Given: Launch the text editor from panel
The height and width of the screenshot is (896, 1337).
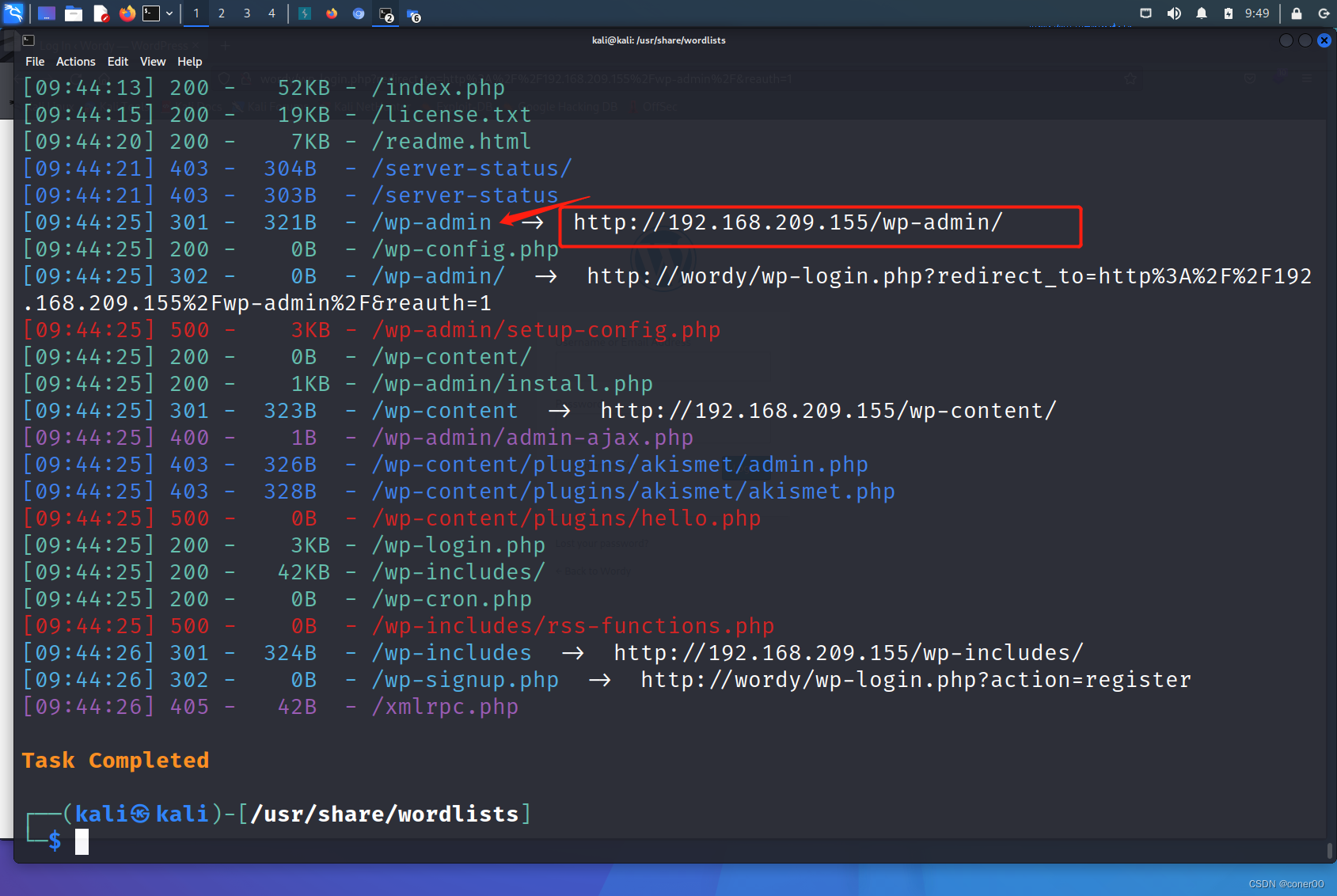Looking at the screenshot, I should tap(101, 13).
